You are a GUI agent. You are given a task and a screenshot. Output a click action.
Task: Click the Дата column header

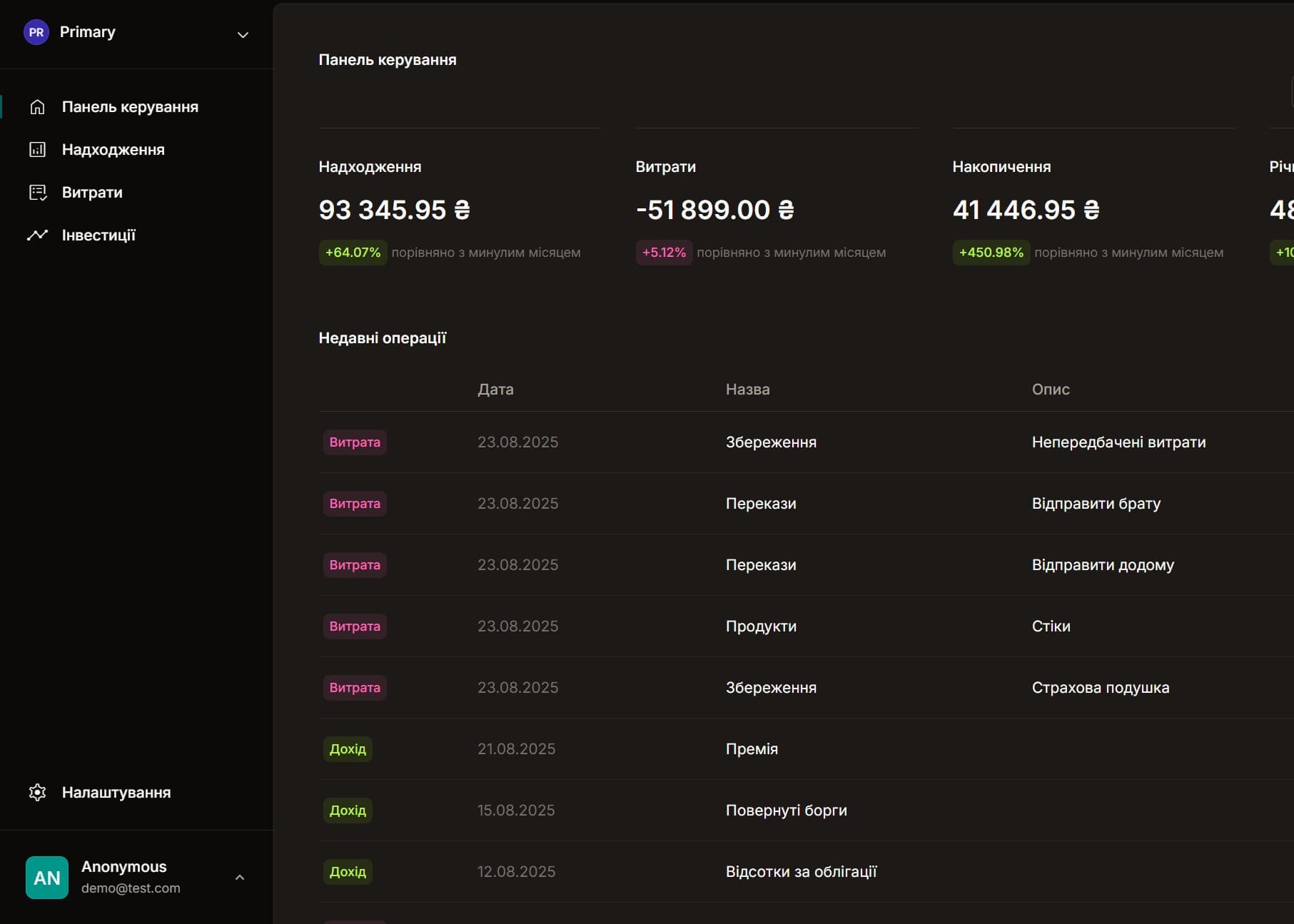pos(495,390)
